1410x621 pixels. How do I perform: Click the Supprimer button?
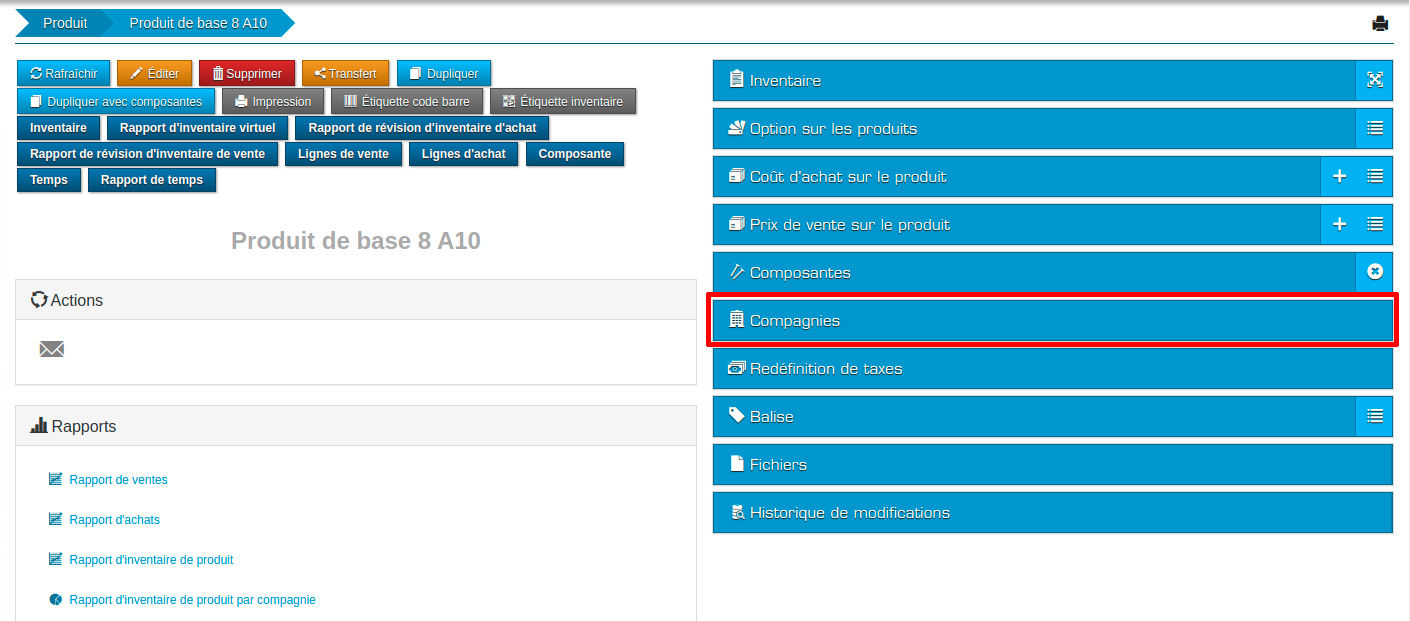(x=246, y=72)
